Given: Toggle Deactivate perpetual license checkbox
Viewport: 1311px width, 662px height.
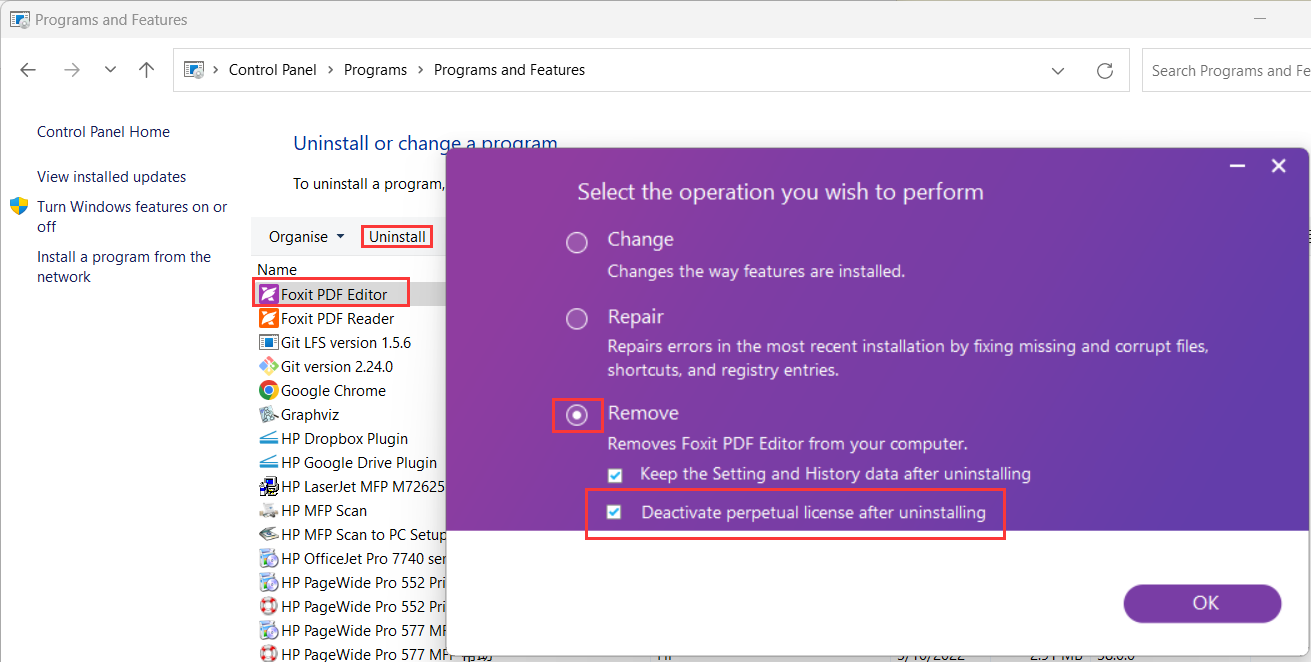Looking at the screenshot, I should [x=615, y=513].
